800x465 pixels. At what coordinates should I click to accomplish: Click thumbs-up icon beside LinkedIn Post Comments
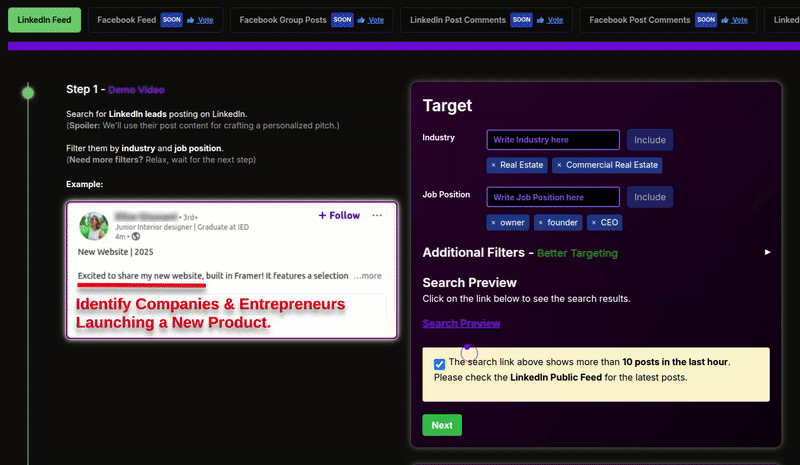541,20
